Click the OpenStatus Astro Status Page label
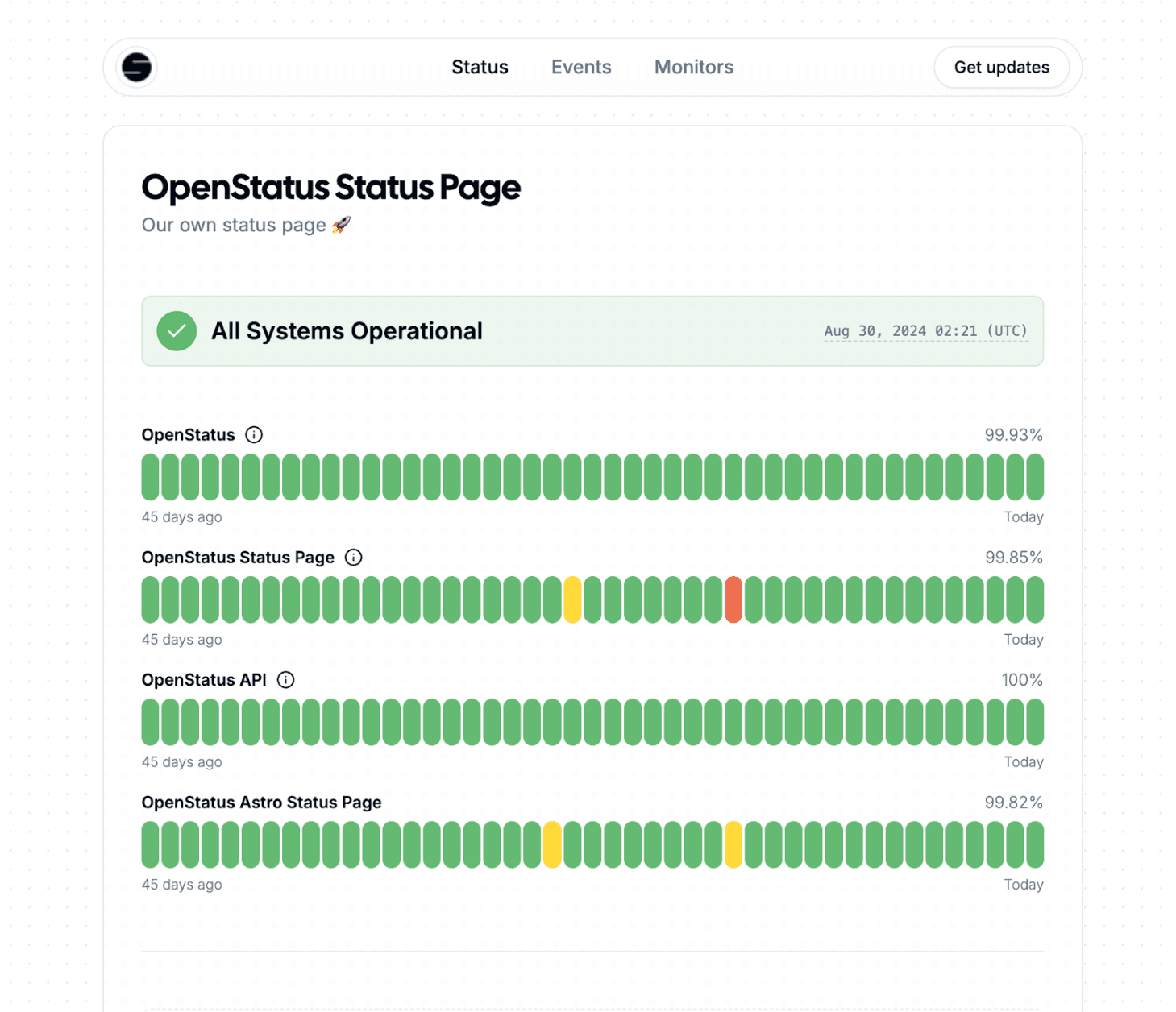This screenshot has height=1012, width=1176. pos(261,803)
